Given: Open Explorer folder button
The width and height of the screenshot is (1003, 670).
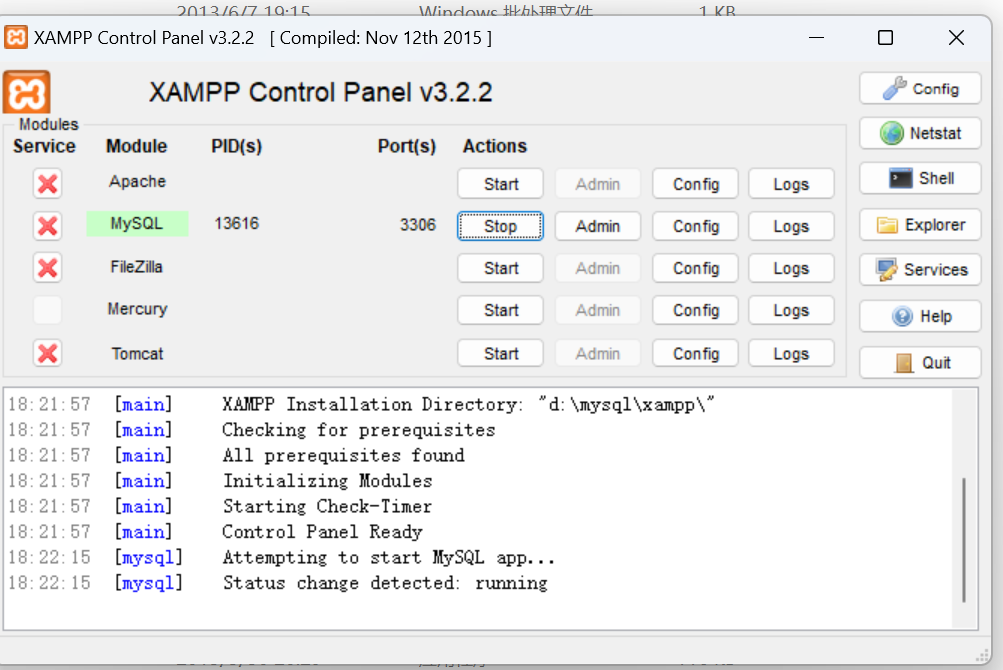Looking at the screenshot, I should tap(920, 225).
